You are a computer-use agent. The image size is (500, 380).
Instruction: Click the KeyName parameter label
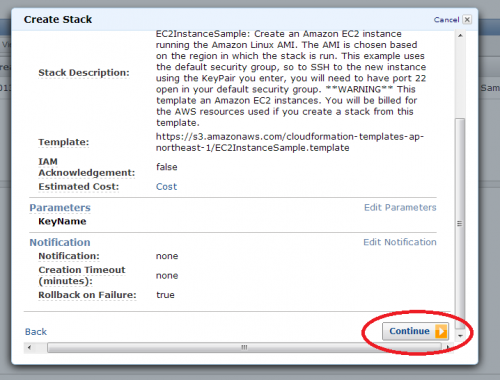tap(62, 221)
